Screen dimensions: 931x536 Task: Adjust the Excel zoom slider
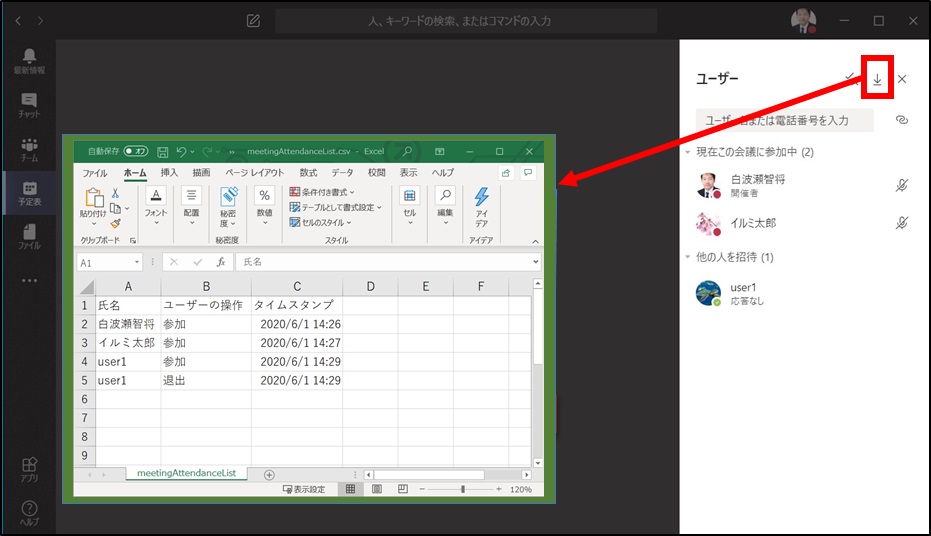(x=462, y=489)
